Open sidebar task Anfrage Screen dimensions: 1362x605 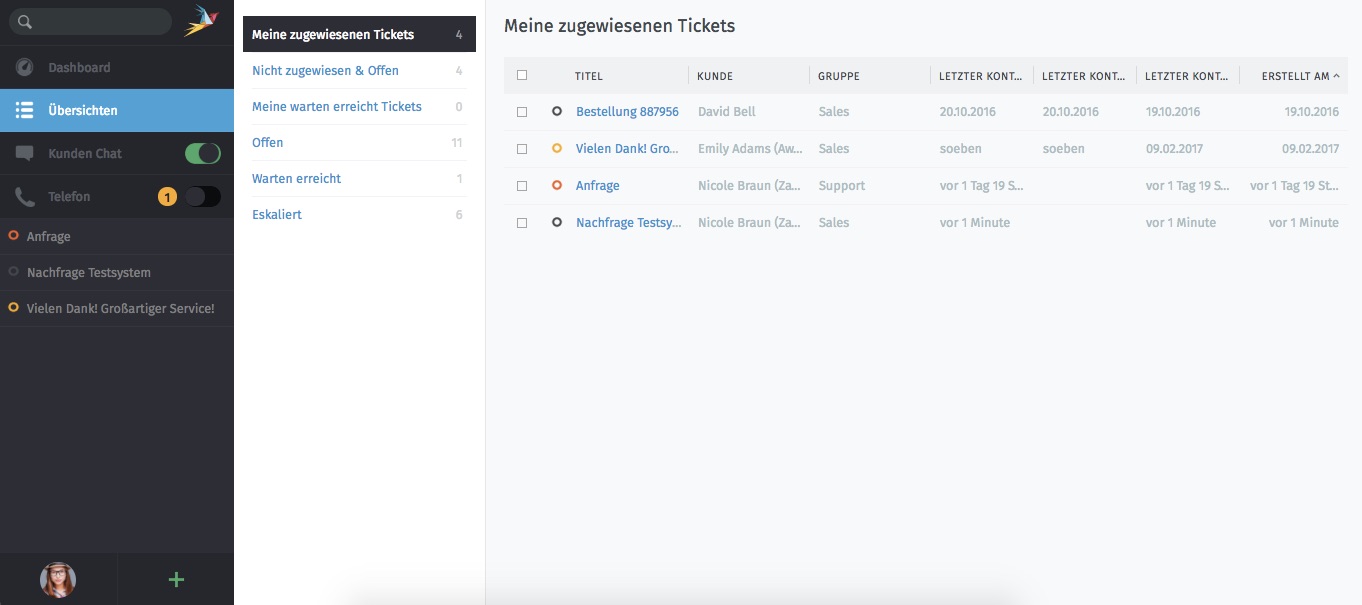coord(117,236)
